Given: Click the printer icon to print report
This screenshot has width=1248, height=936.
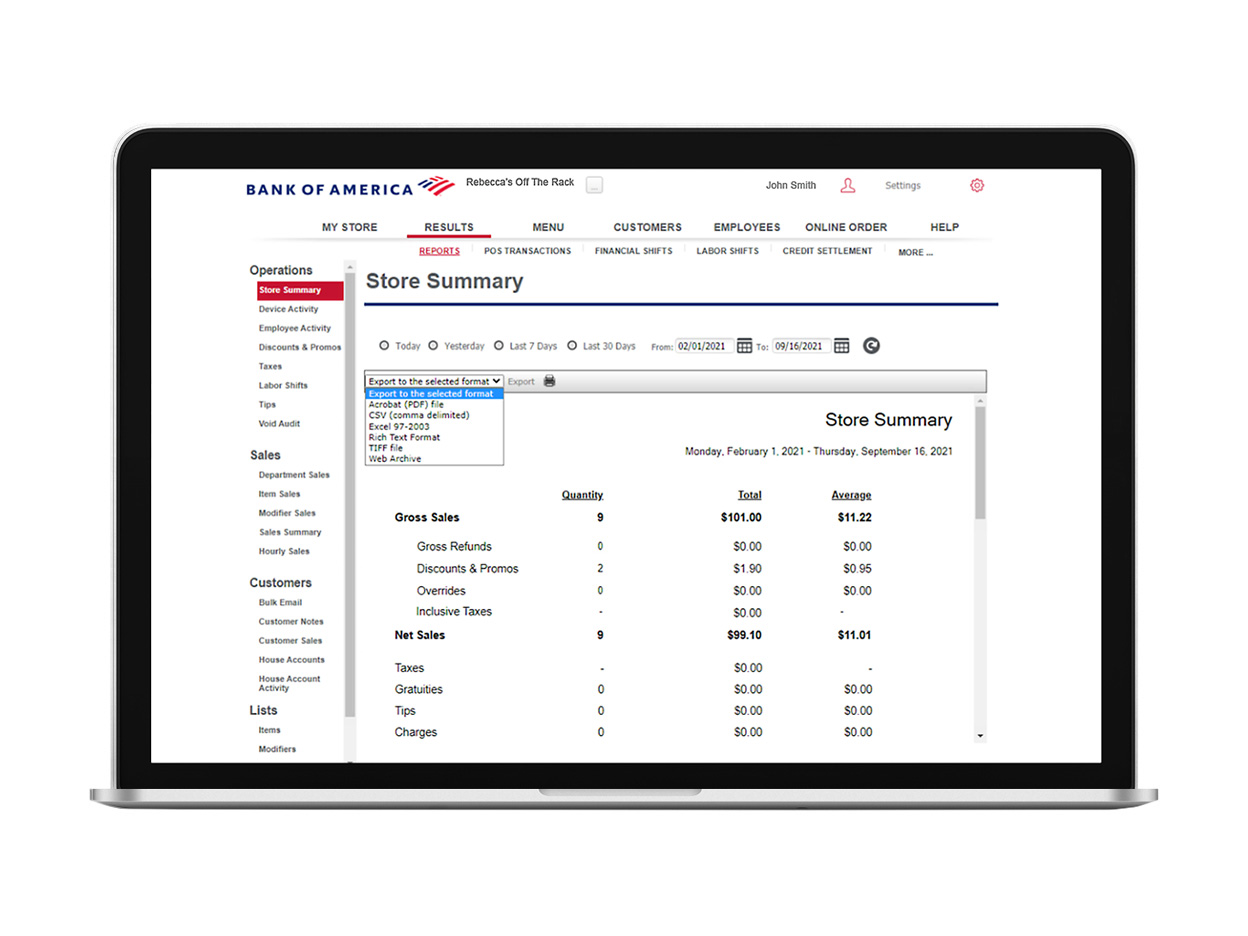Looking at the screenshot, I should [x=549, y=381].
